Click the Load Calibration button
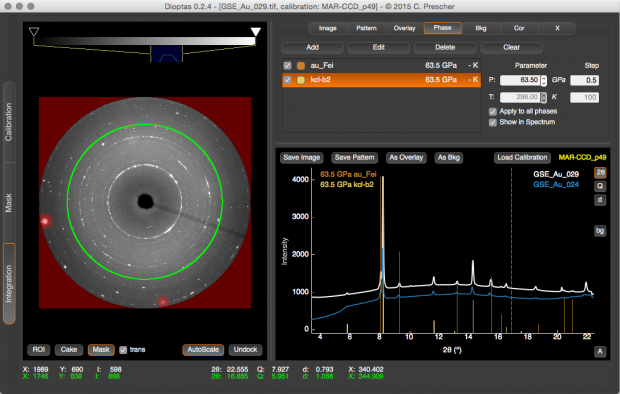 (522, 157)
